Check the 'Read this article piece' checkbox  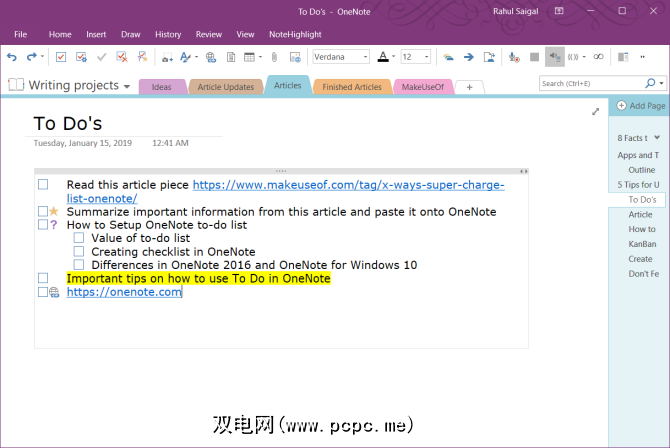point(43,185)
